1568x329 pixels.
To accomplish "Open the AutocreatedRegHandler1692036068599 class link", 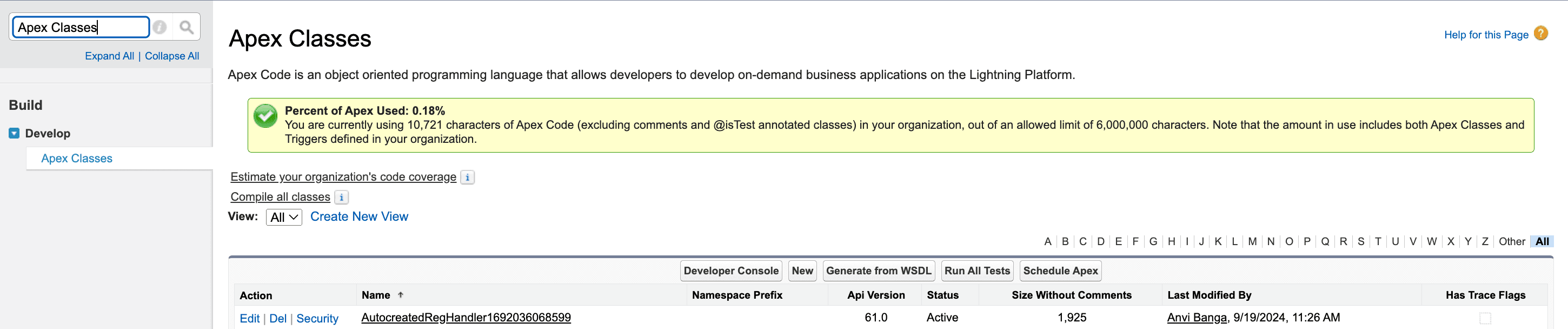I will pyautogui.click(x=466, y=318).
